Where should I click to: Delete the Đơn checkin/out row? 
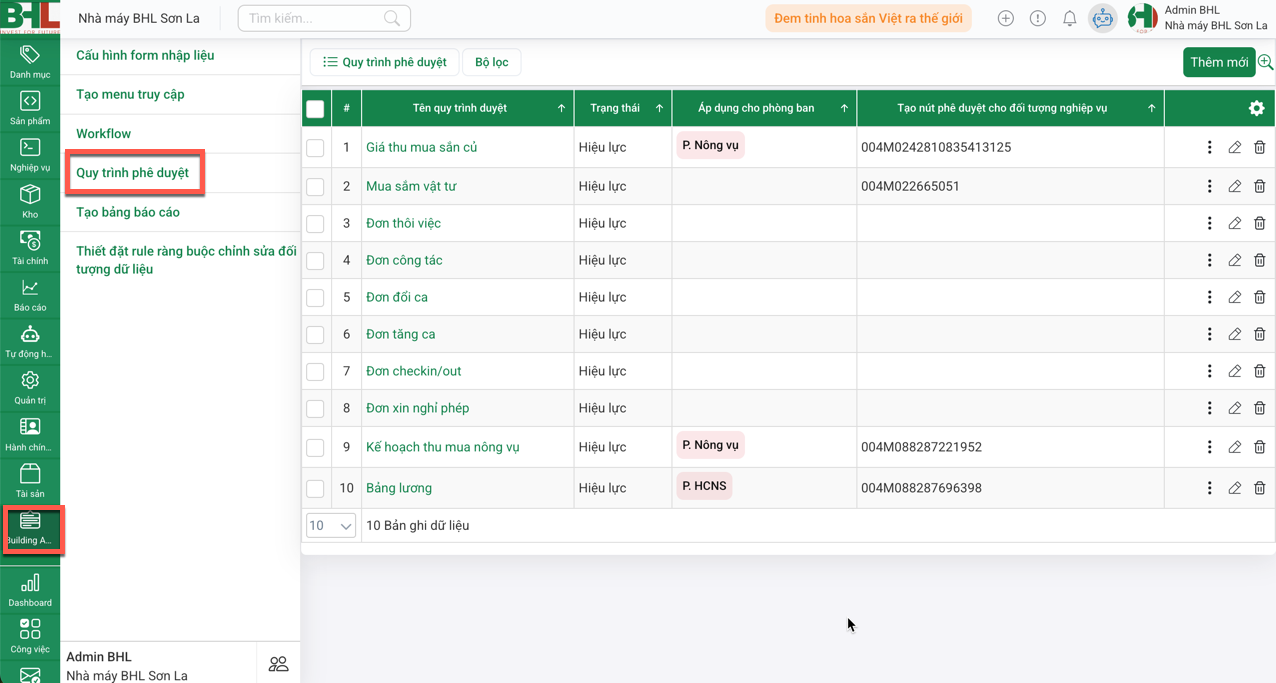[x=1260, y=371]
